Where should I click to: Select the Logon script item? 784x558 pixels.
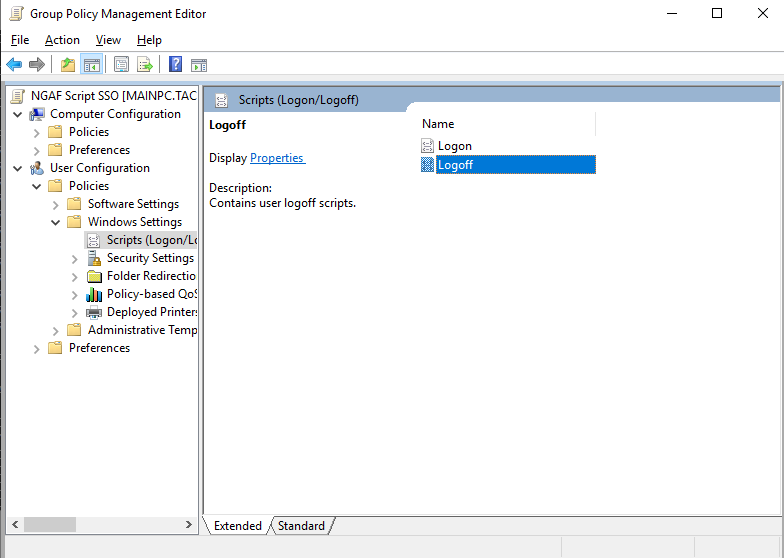click(454, 146)
